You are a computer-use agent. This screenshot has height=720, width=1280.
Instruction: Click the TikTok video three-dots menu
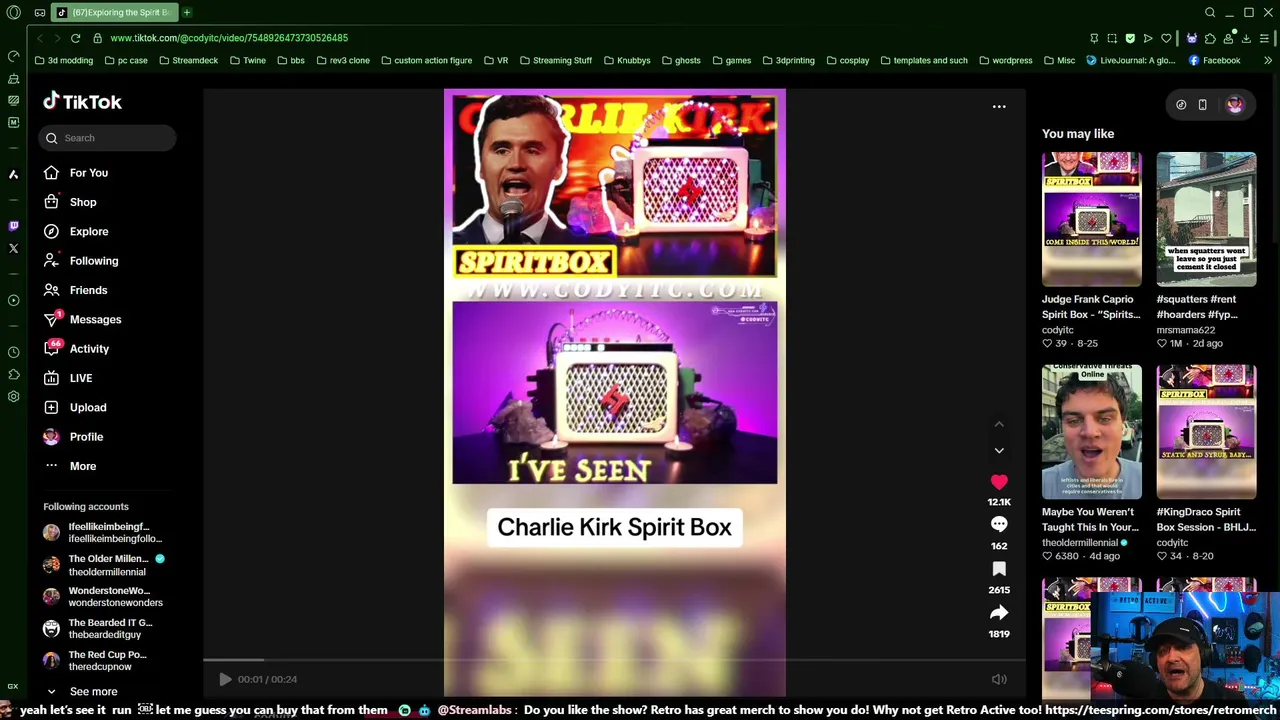pyautogui.click(x=999, y=106)
